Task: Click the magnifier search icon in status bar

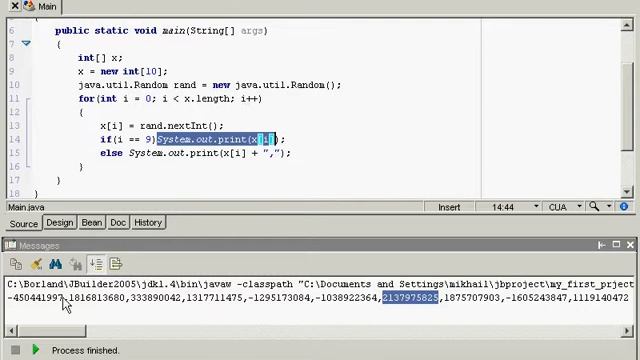Action: coord(594,207)
